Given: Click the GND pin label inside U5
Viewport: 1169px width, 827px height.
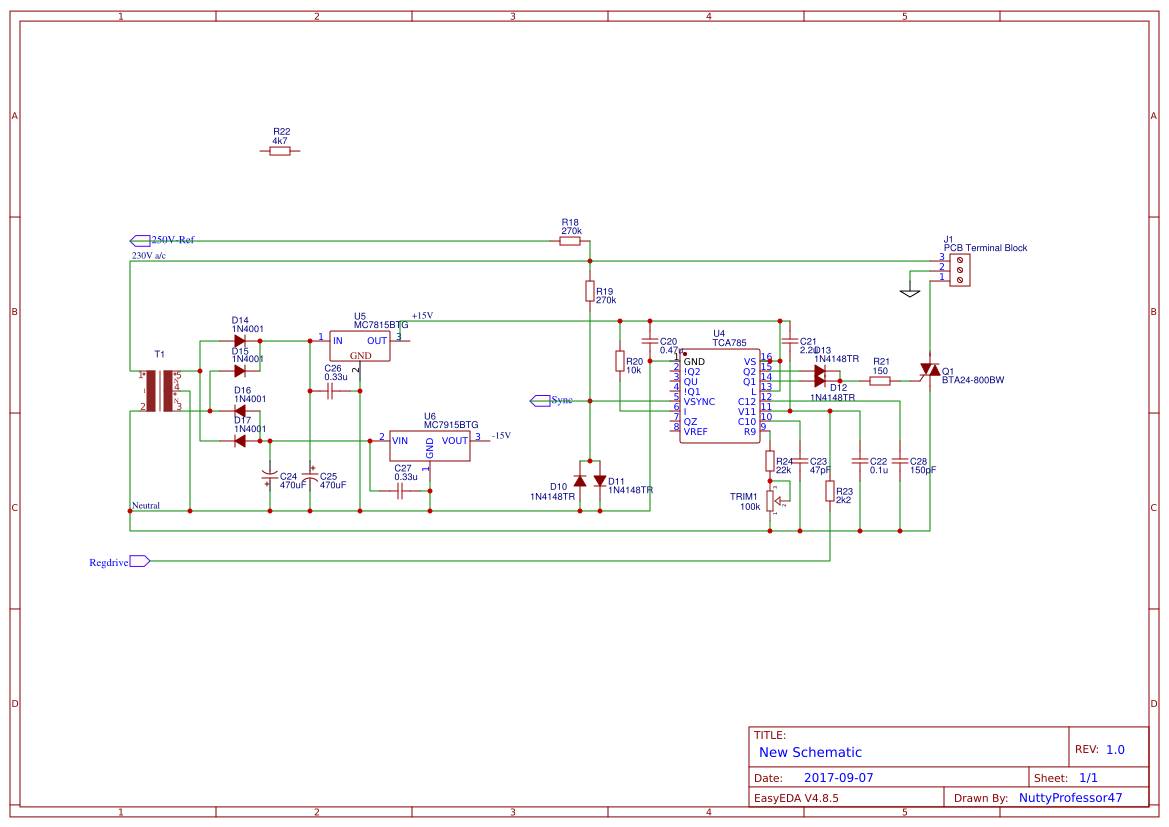Looking at the screenshot, I should 361,355.
